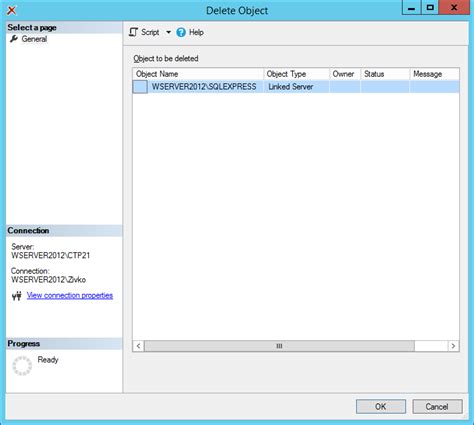474x425 pixels.
Task: Click the horizontal scrollbar right arrow
Action: (453, 346)
